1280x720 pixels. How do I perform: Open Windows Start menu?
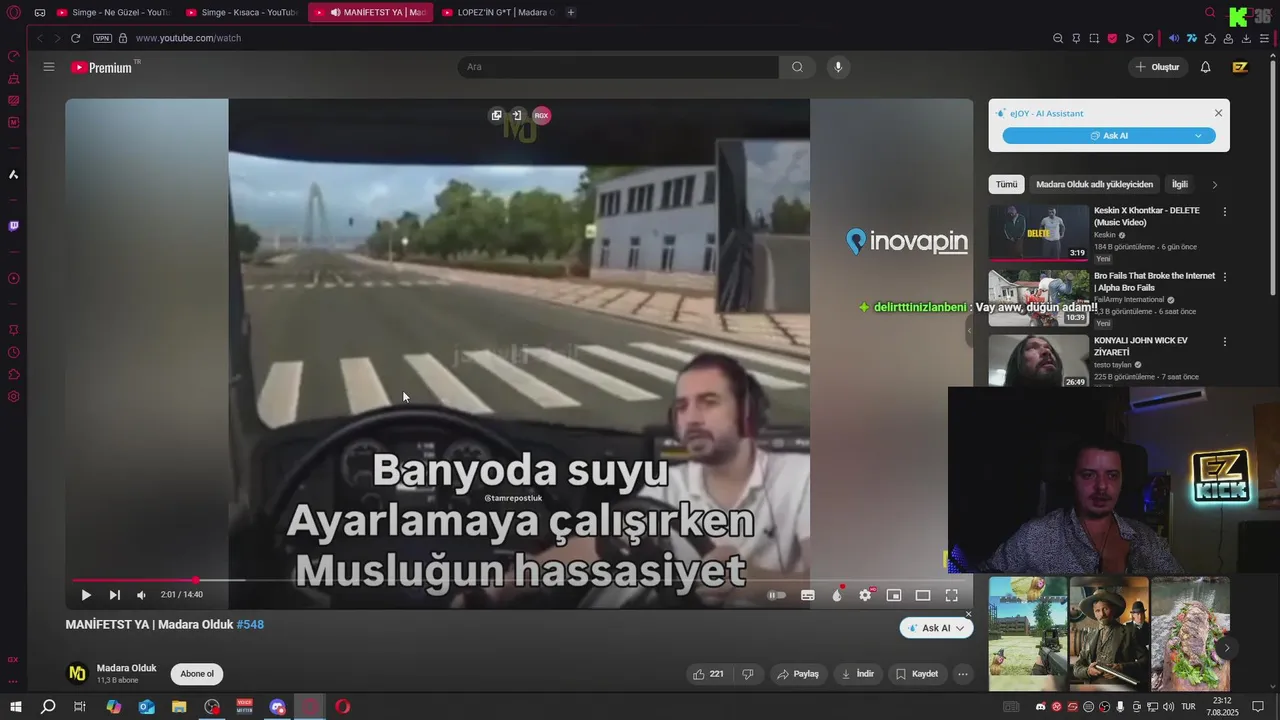pos(16,707)
